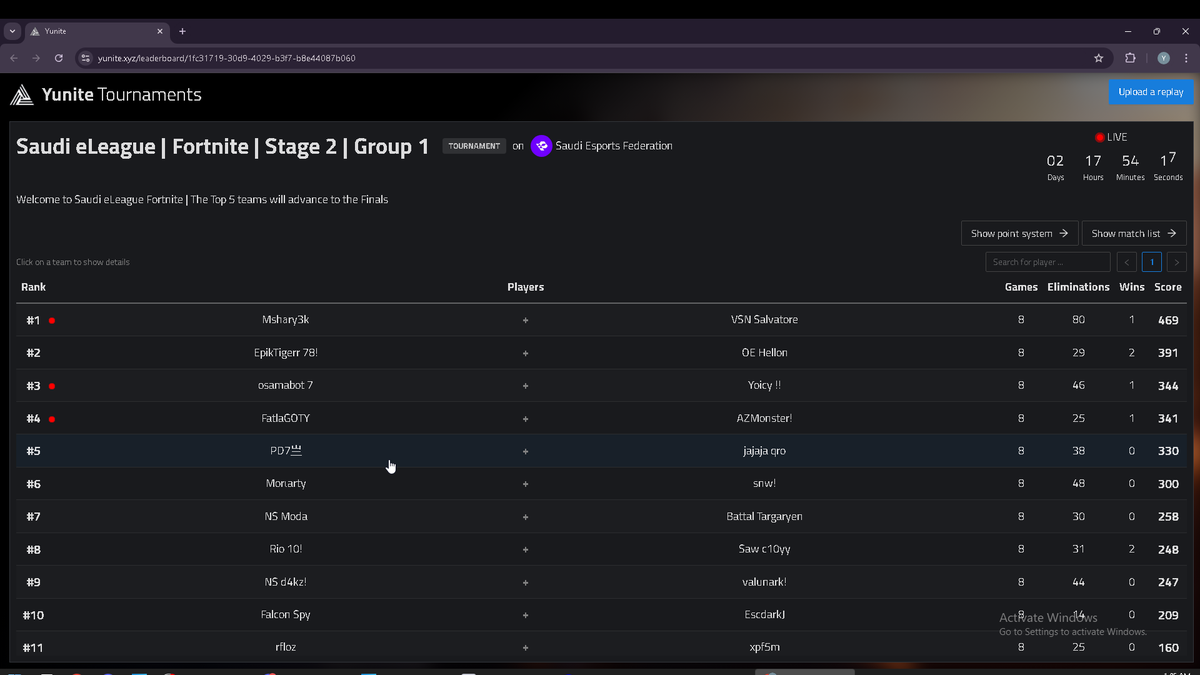This screenshot has height=675, width=1200.
Task: Click player name valunark!
Action: [x=764, y=582]
